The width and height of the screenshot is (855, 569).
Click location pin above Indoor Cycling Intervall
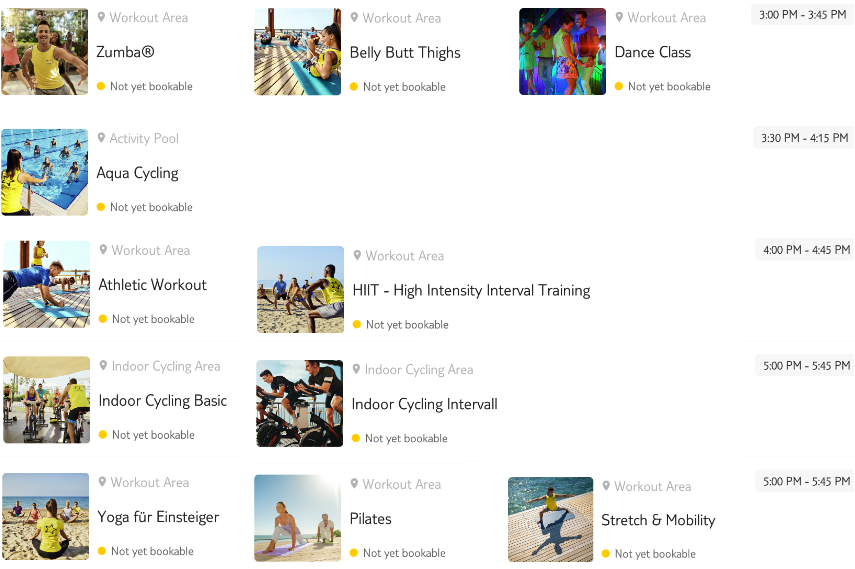(x=356, y=369)
